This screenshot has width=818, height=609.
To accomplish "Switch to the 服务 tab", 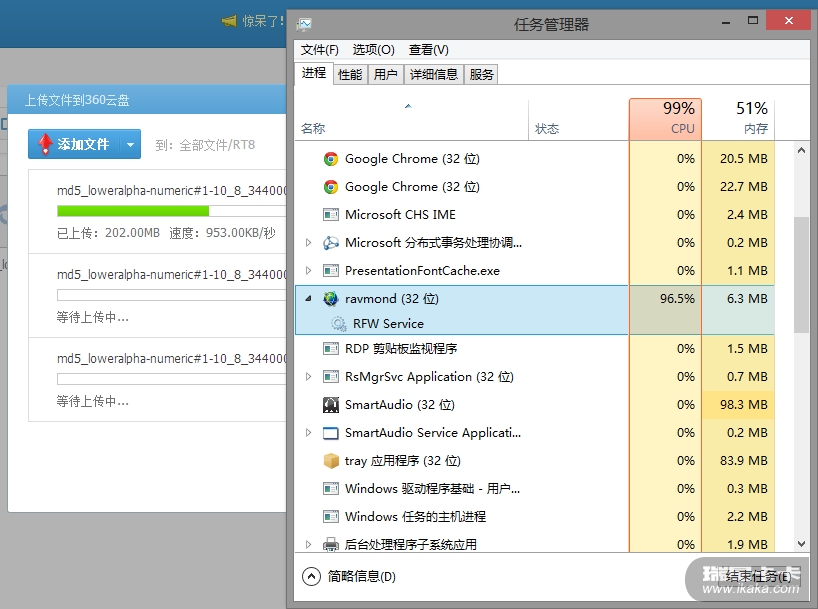I will (x=481, y=75).
